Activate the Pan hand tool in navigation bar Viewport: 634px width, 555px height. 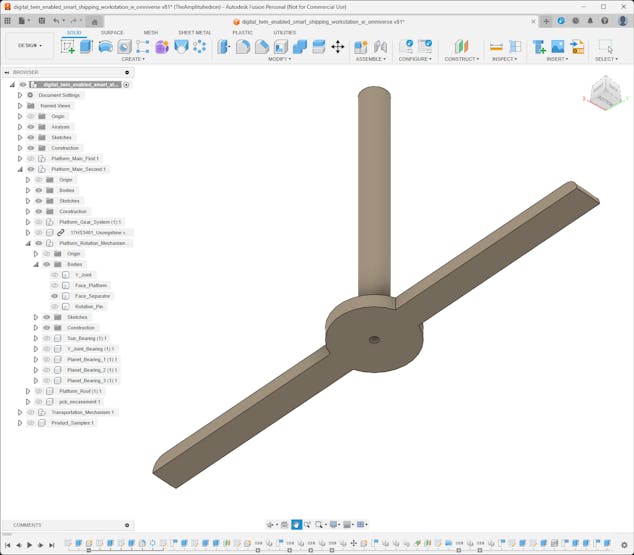(x=296, y=524)
